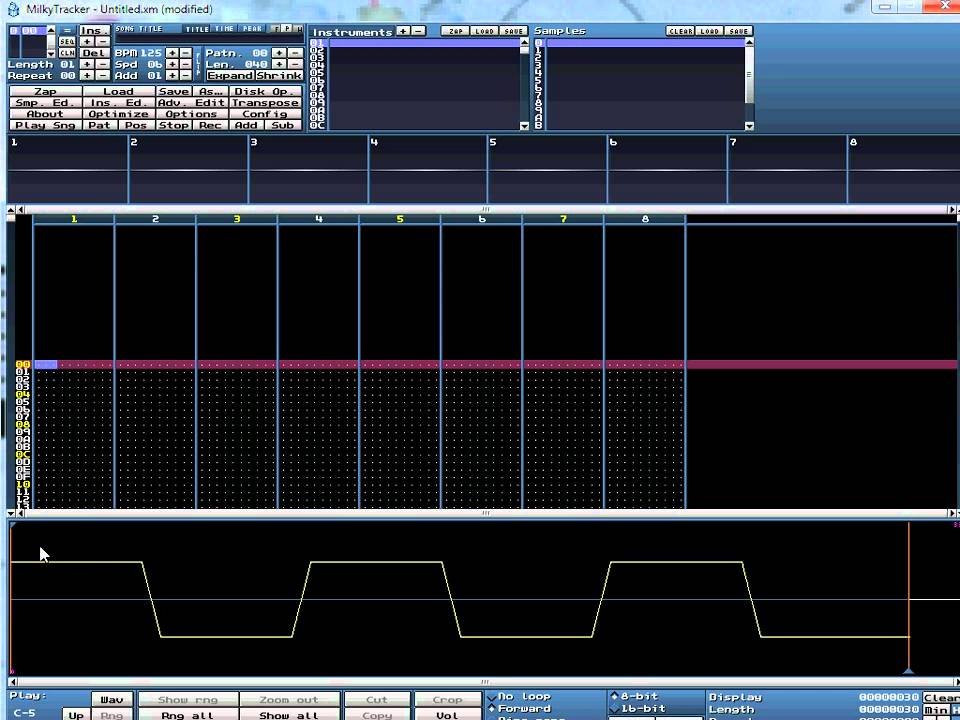Decrease the Repeat value

[x=102, y=75]
